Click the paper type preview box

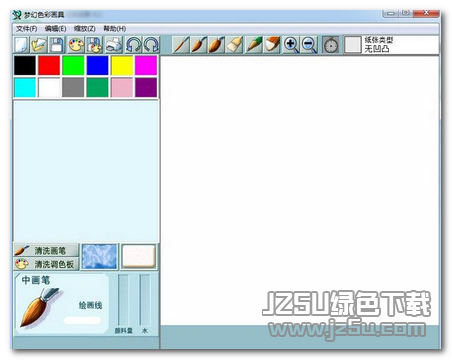click(x=353, y=45)
